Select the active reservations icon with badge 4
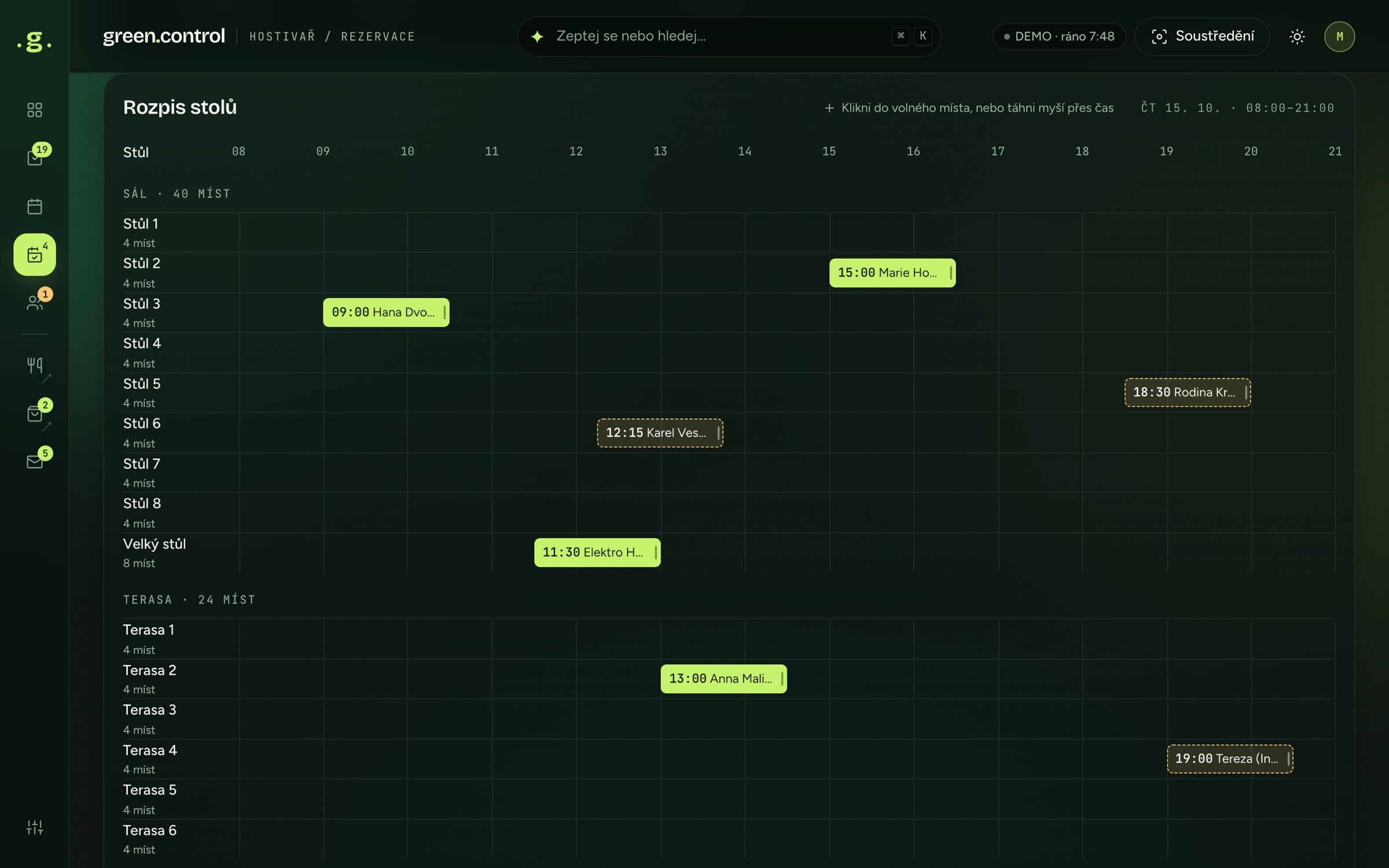 [35, 255]
